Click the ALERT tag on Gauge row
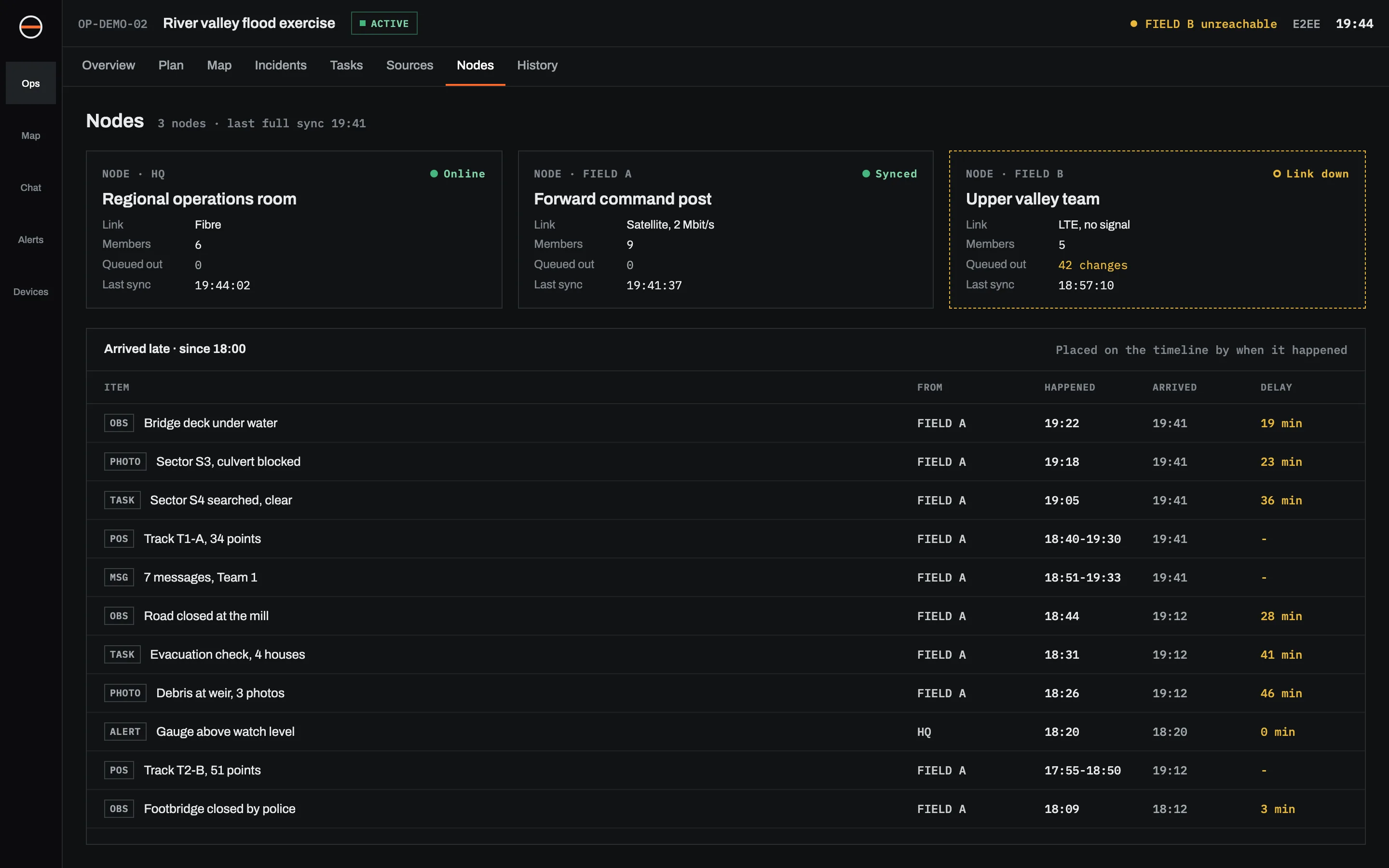The image size is (1389, 868). (125, 732)
